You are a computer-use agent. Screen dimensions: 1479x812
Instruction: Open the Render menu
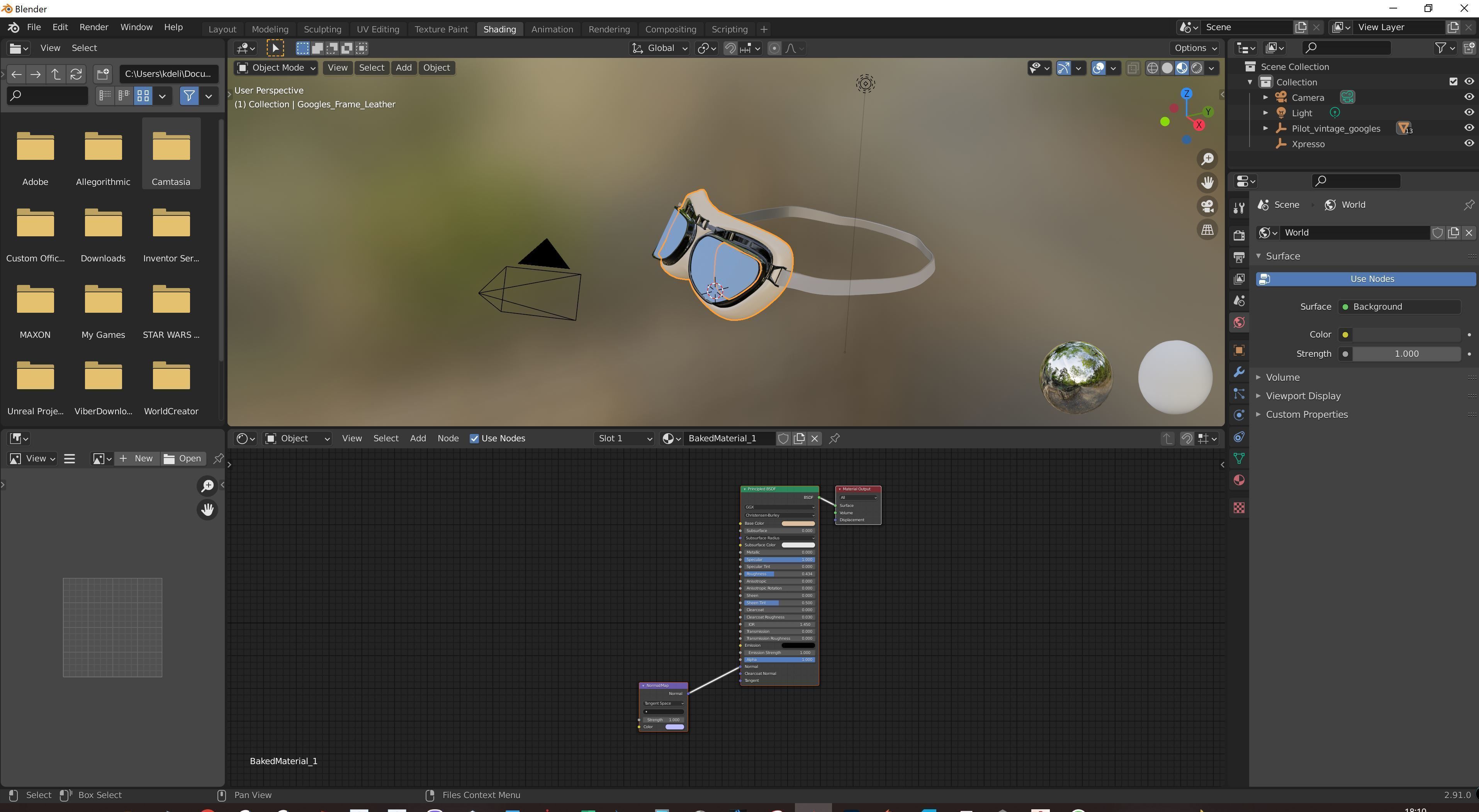coord(93,27)
